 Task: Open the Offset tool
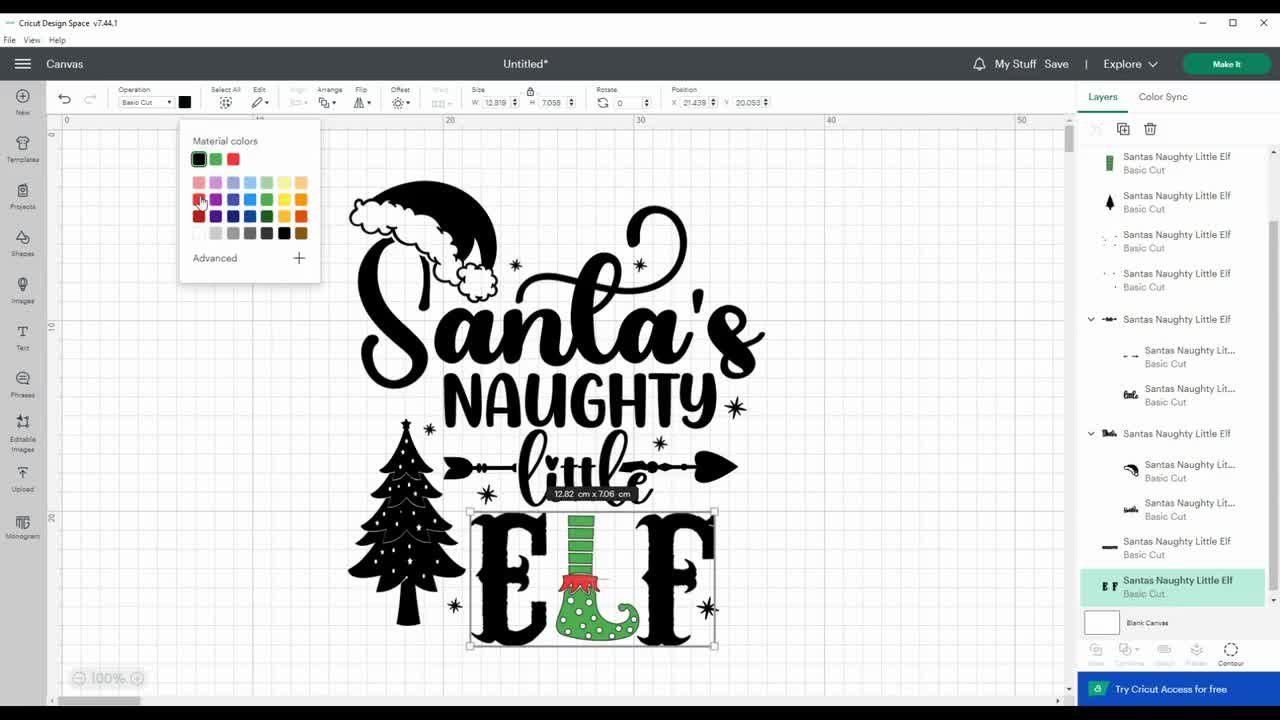[400, 103]
